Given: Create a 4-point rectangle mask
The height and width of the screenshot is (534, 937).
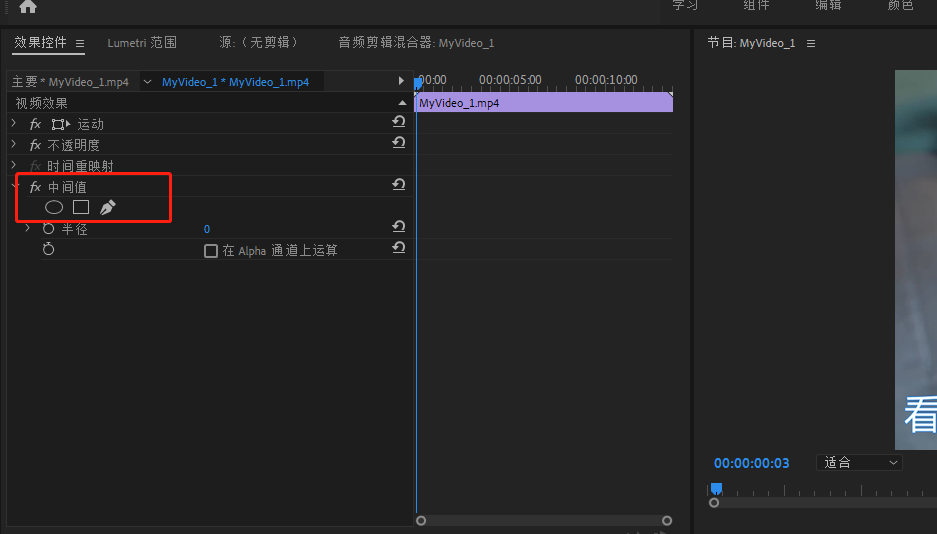Looking at the screenshot, I should 81,207.
